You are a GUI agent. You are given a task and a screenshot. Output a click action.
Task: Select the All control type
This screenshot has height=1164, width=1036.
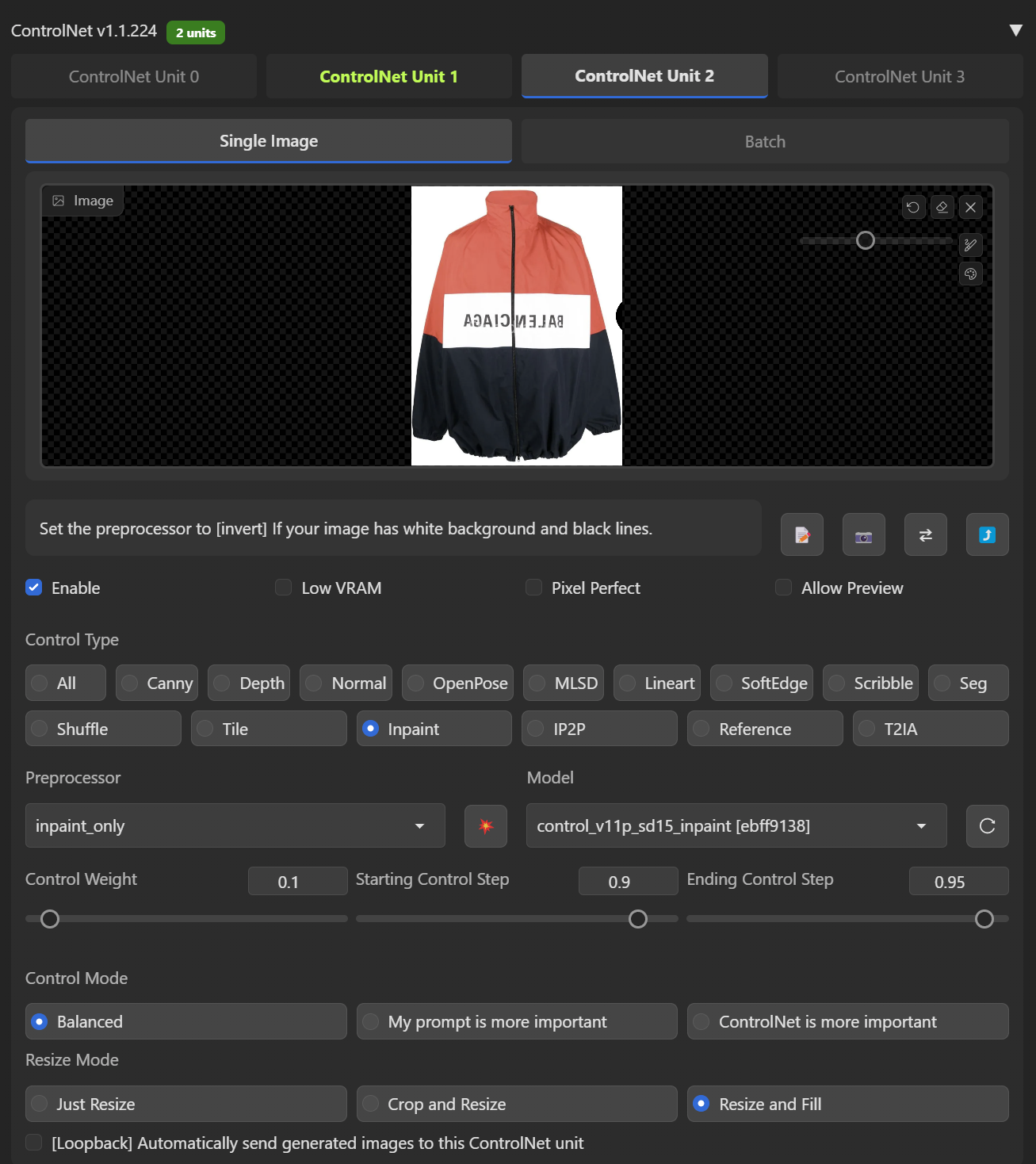click(66, 683)
